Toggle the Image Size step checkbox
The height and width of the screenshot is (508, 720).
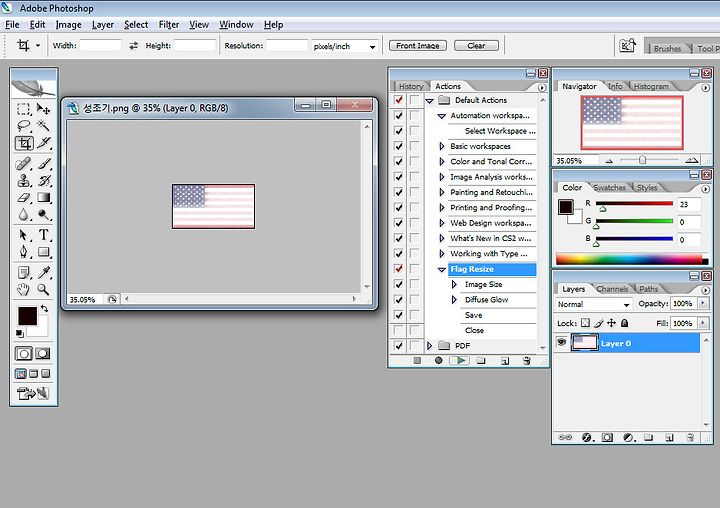click(399, 284)
